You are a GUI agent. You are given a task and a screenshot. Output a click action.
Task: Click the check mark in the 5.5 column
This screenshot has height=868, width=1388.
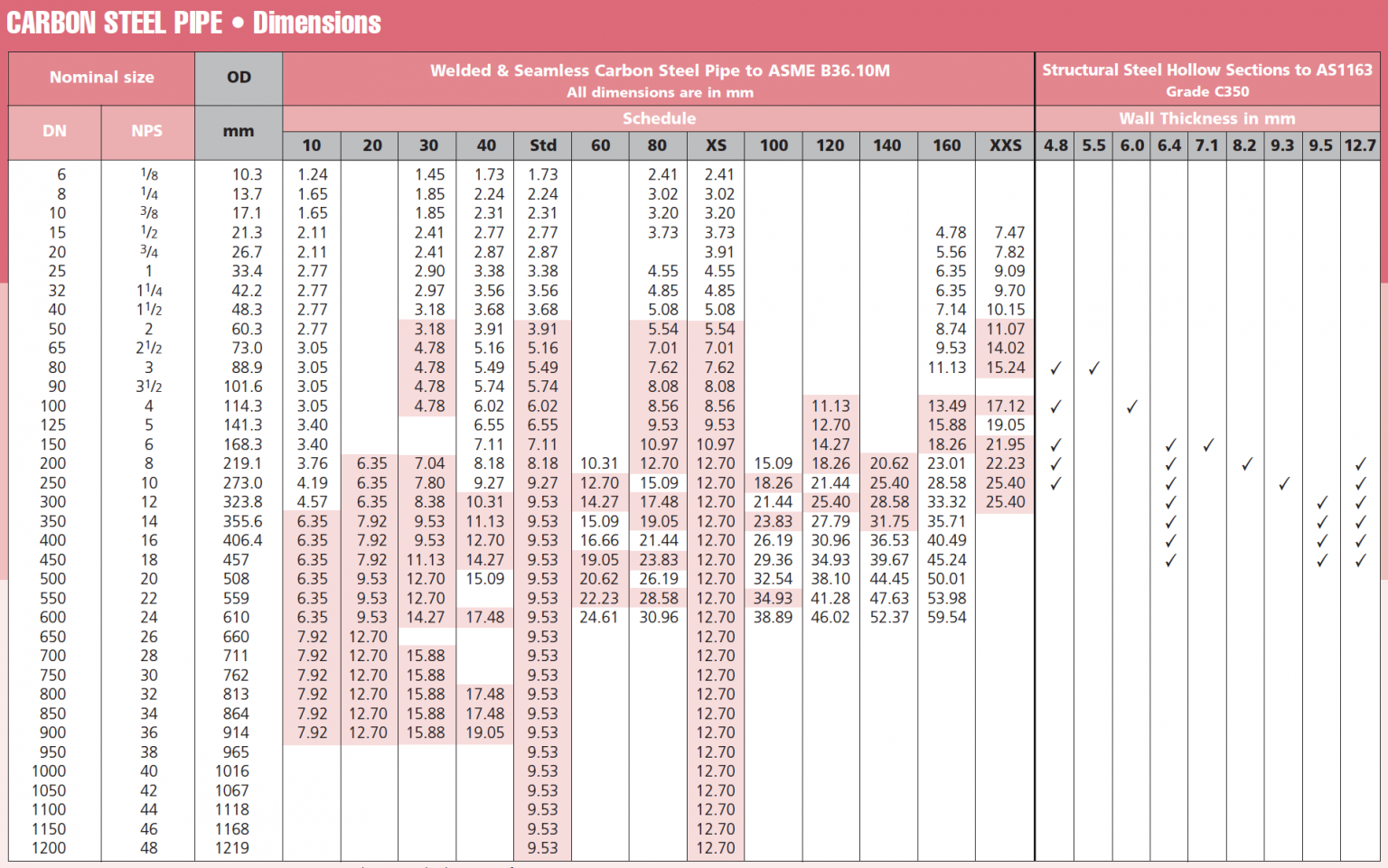coord(1093,368)
